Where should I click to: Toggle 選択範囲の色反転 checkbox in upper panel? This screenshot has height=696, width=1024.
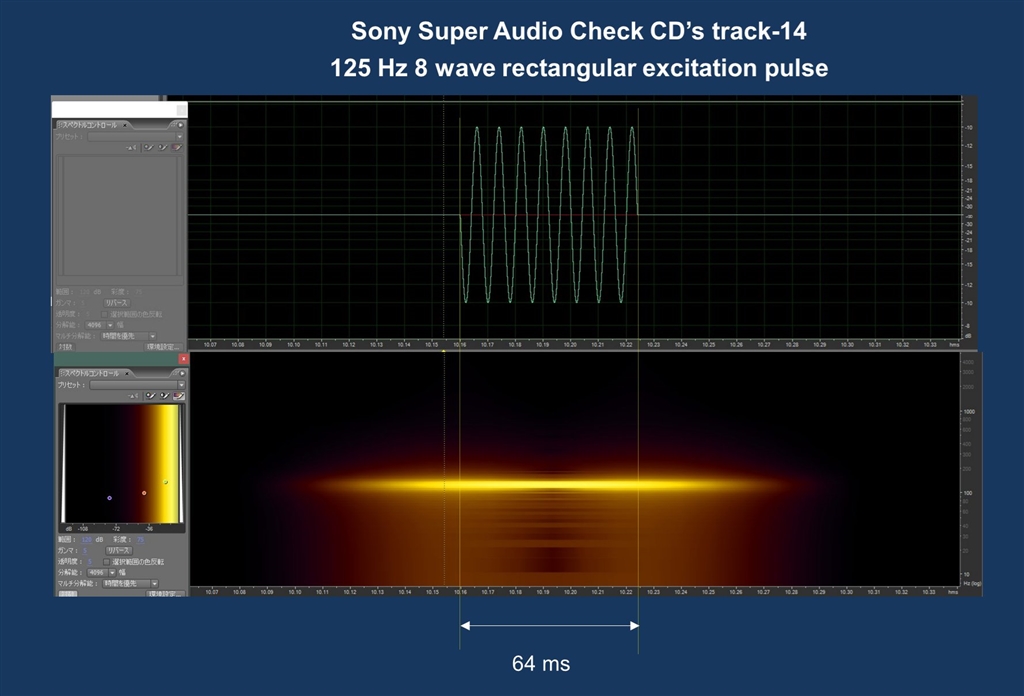[x=104, y=314]
